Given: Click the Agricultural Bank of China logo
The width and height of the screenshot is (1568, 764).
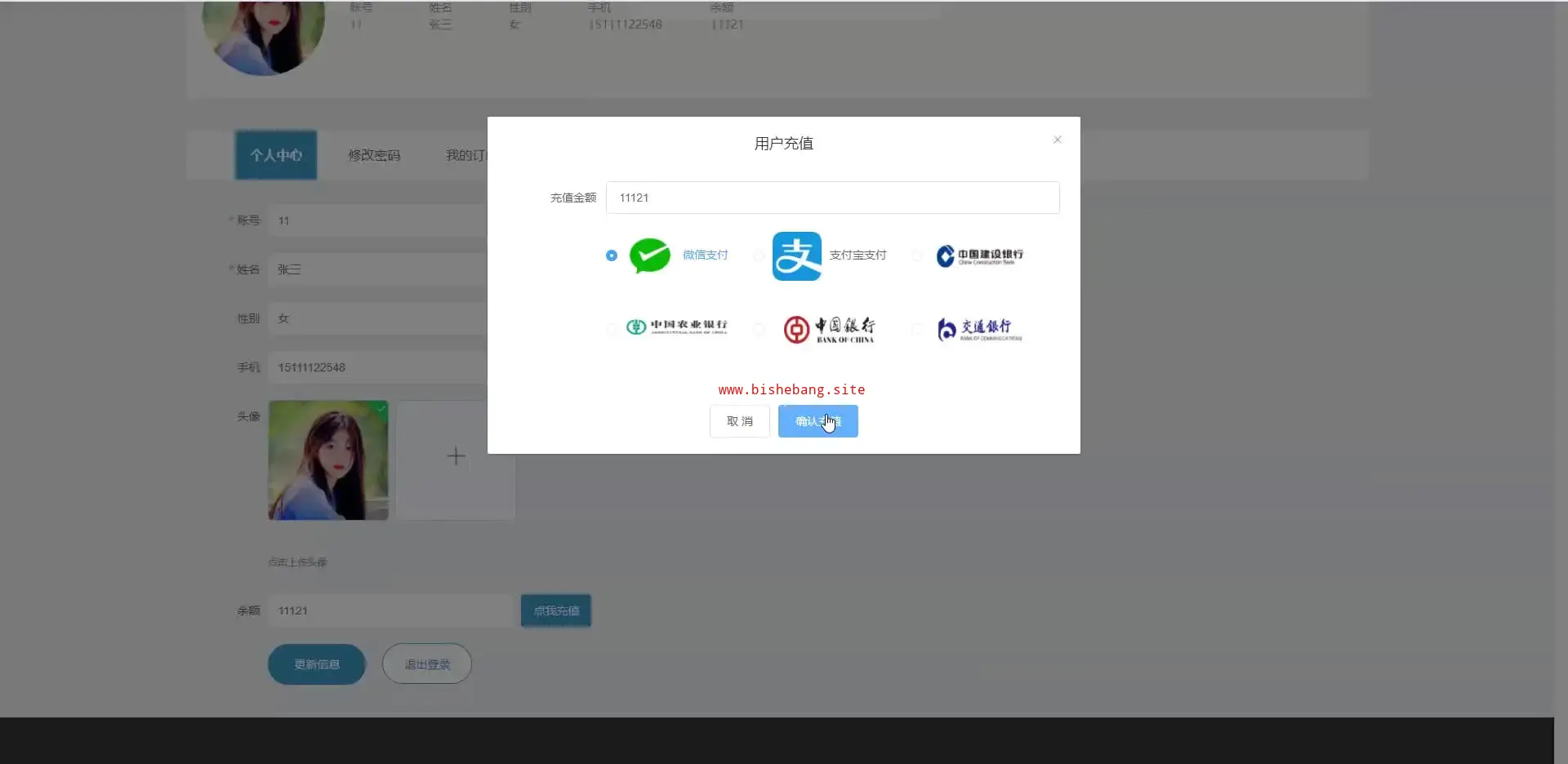Looking at the screenshot, I should (677, 326).
